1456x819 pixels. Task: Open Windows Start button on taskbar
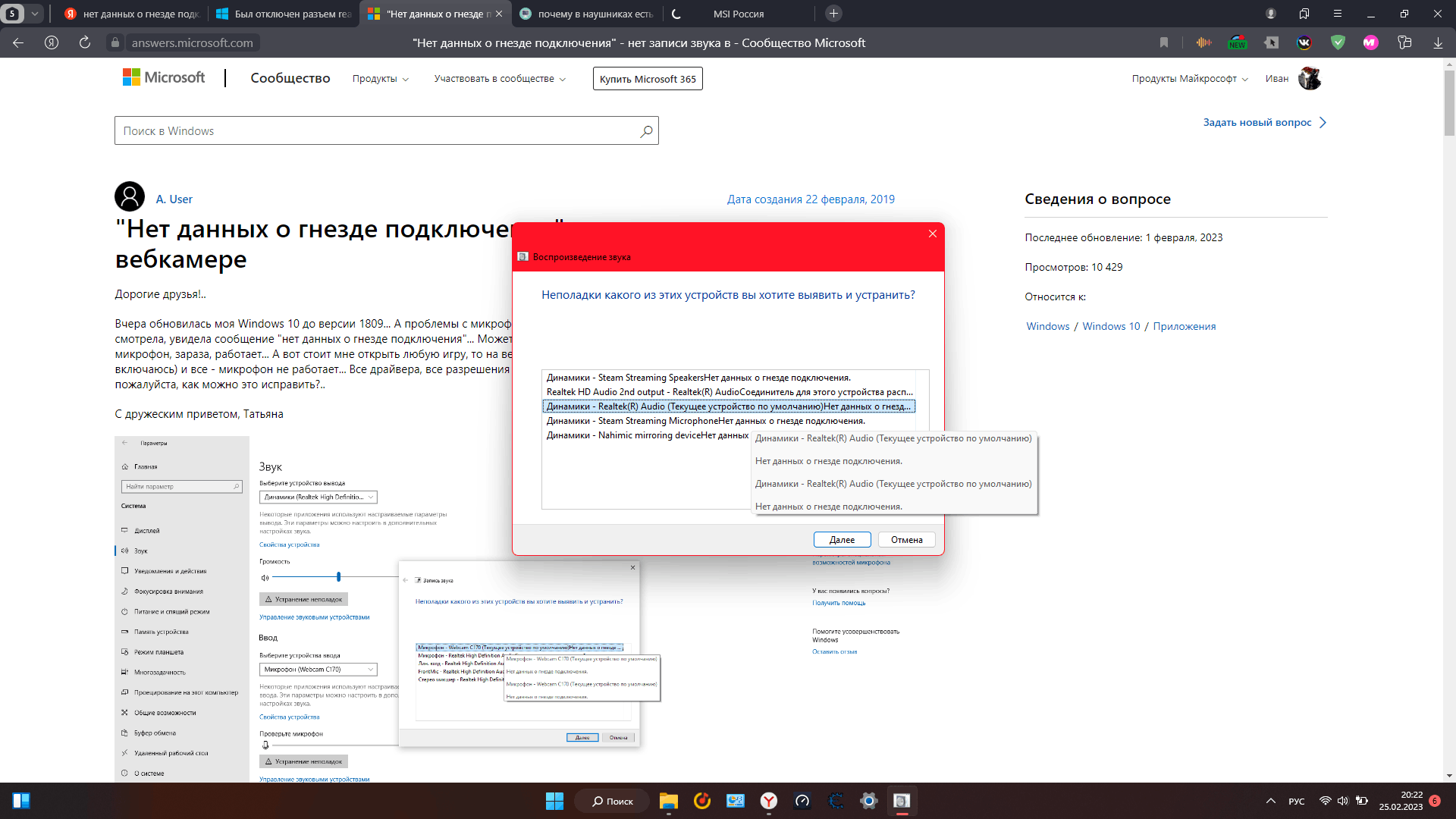coord(554,801)
